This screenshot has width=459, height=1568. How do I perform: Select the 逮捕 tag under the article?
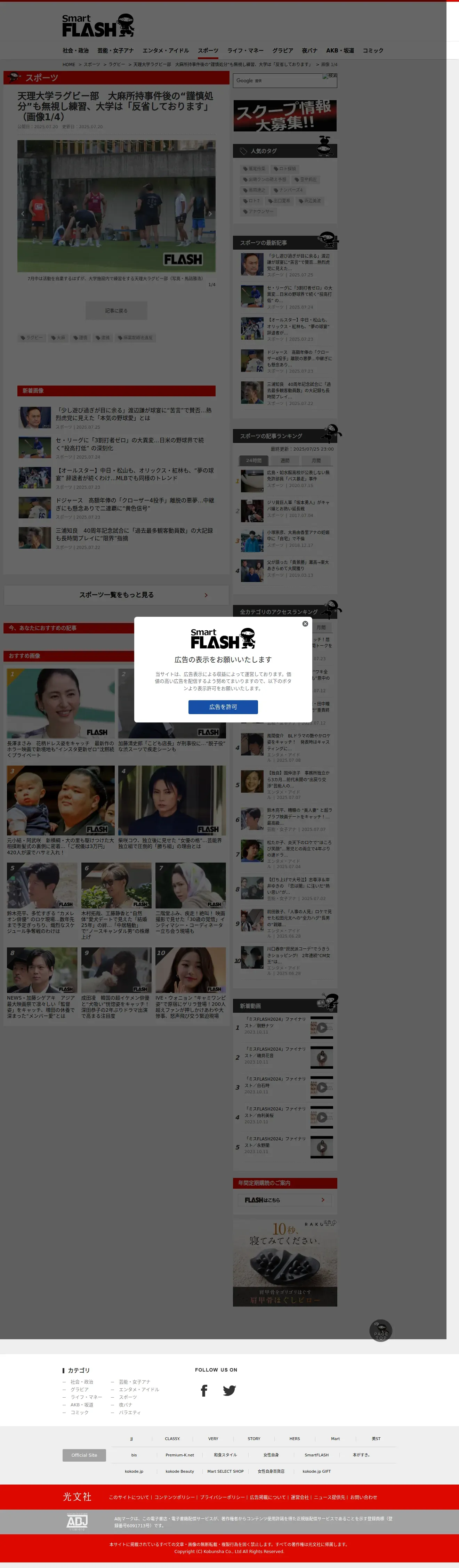tap(103, 338)
